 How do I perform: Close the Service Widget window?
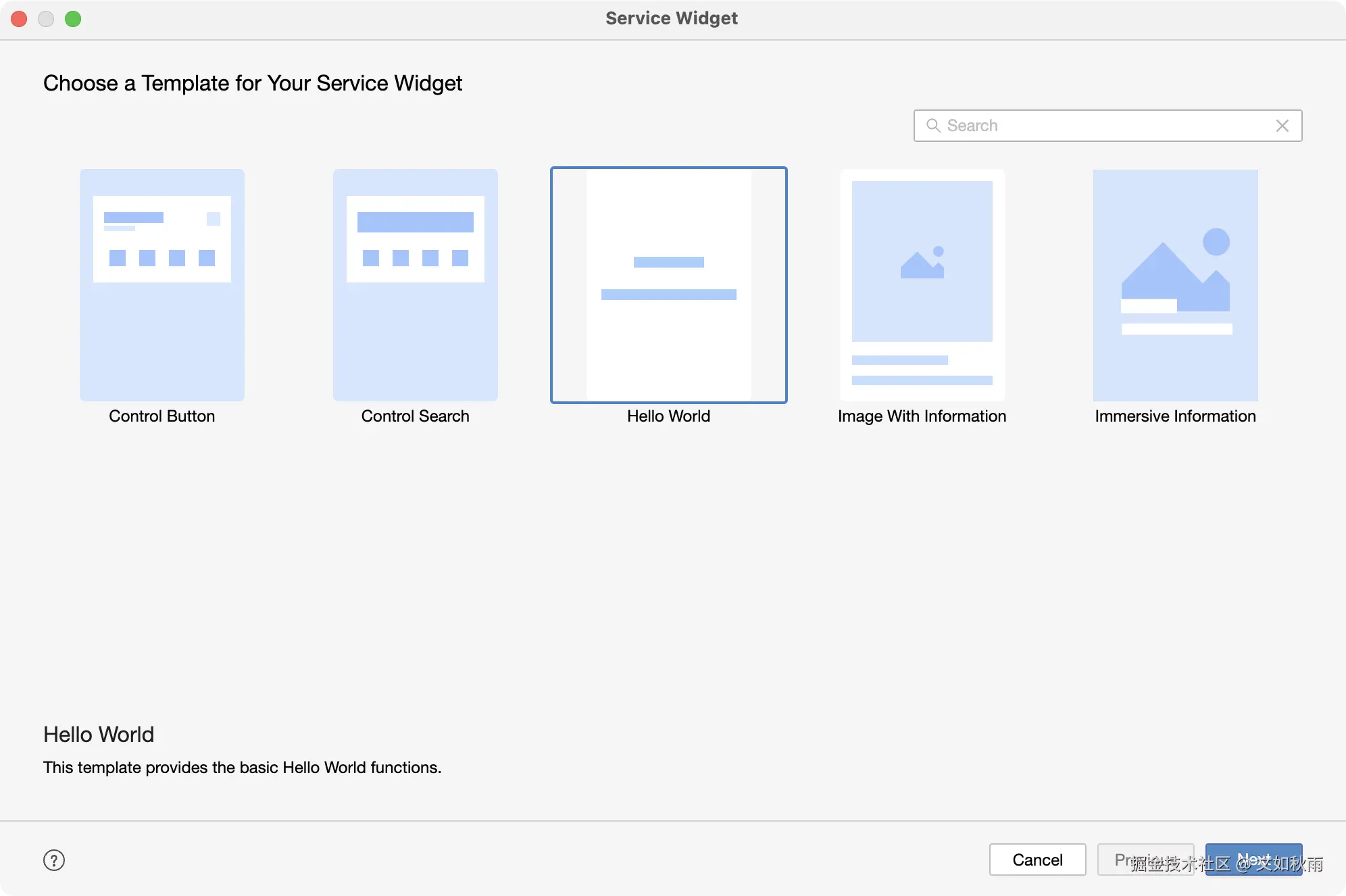pos(19,19)
